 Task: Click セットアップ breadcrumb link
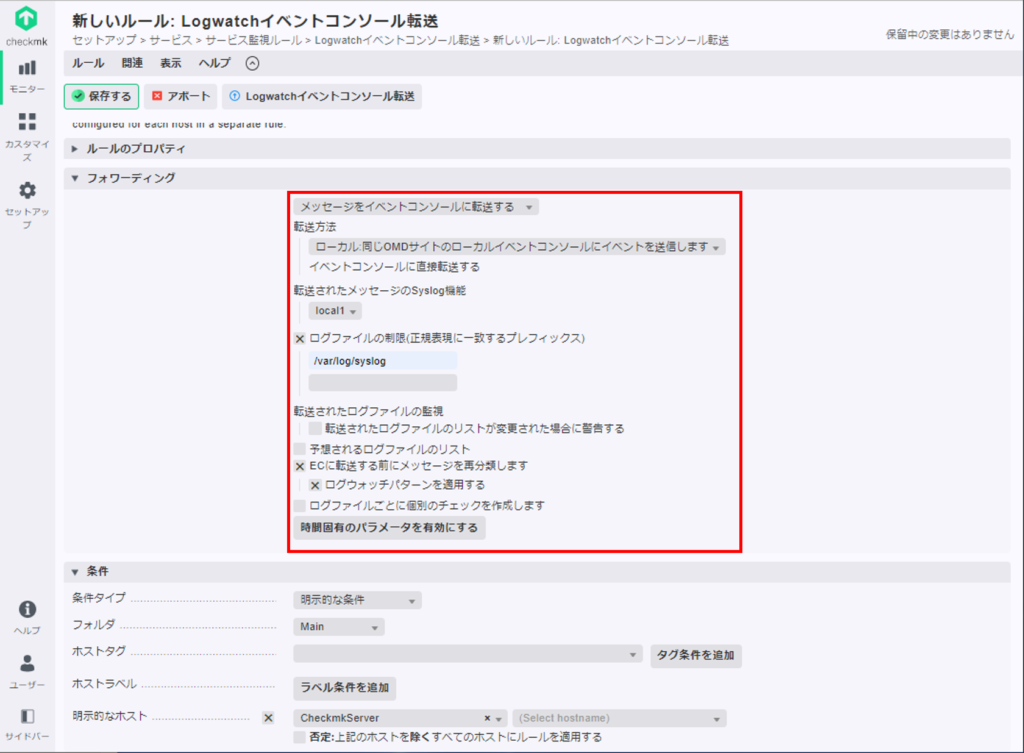[104, 40]
